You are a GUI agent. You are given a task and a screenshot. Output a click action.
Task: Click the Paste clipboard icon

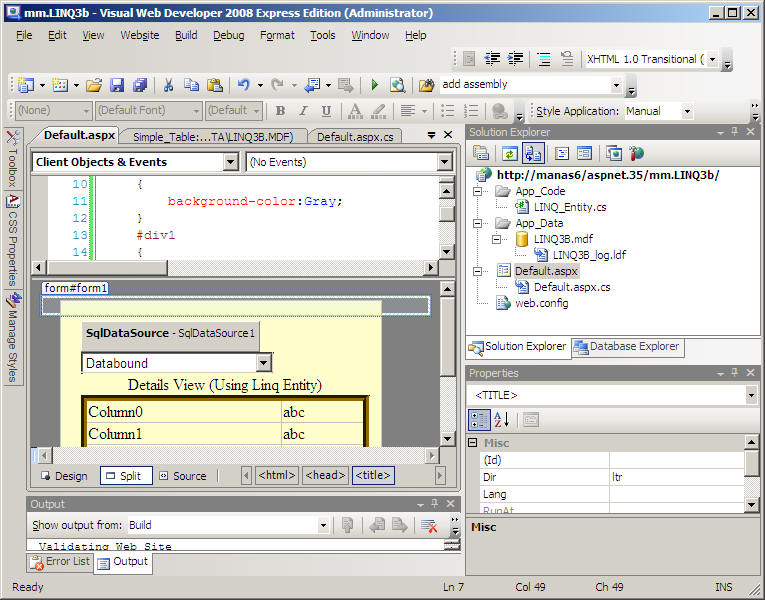(215, 85)
